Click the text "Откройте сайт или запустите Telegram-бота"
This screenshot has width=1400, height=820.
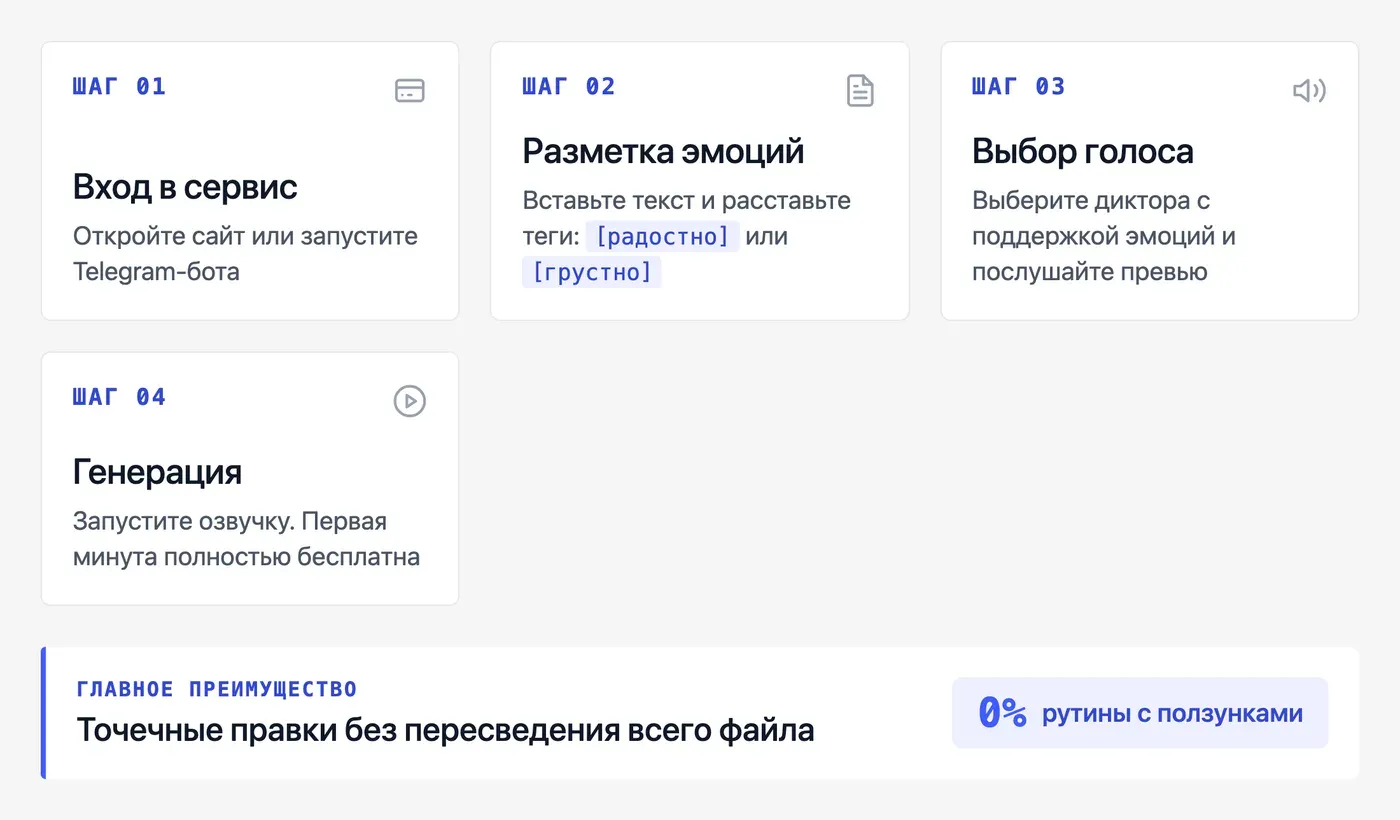[245, 254]
